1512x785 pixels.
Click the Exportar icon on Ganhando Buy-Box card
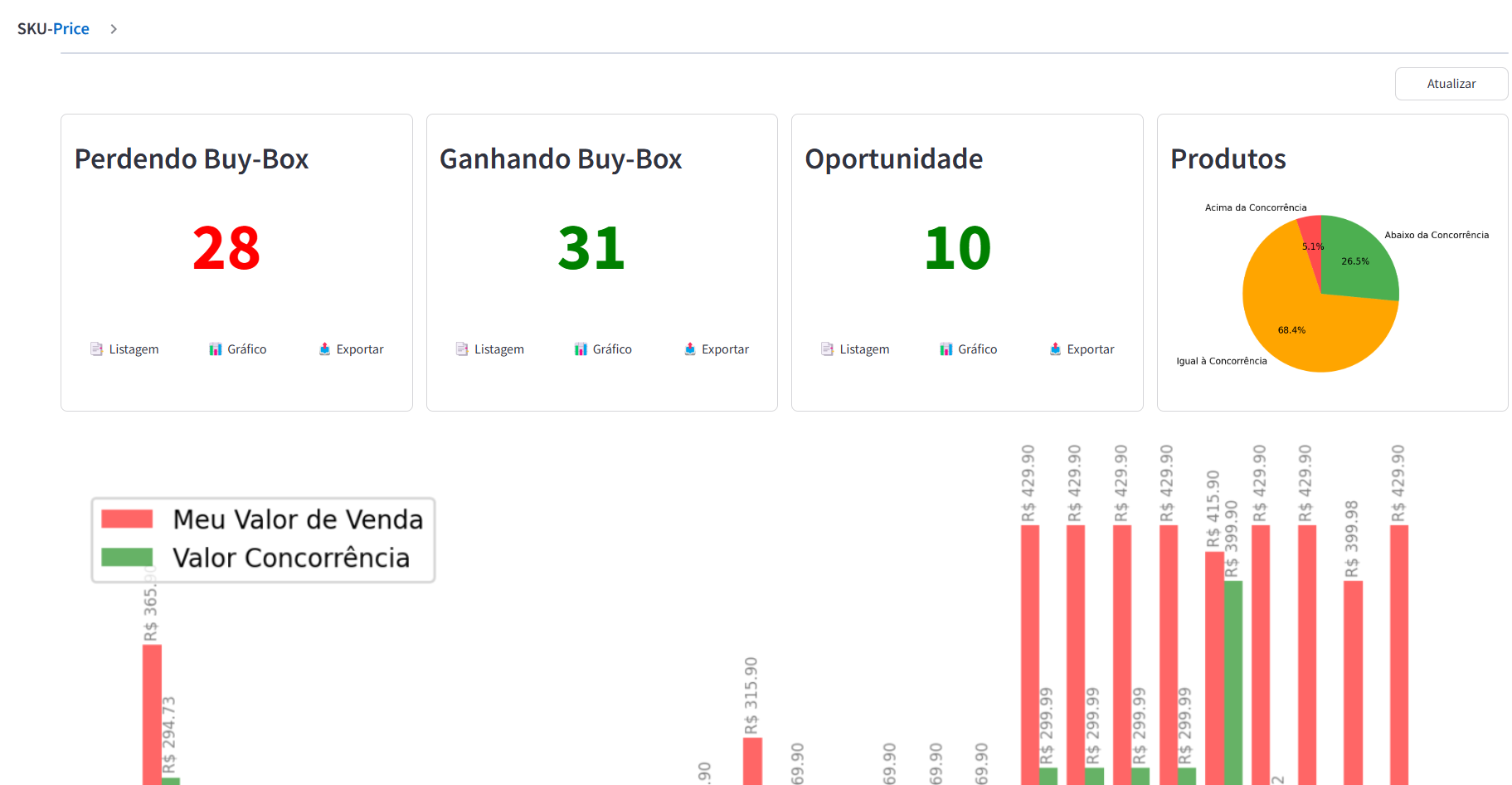click(x=689, y=349)
